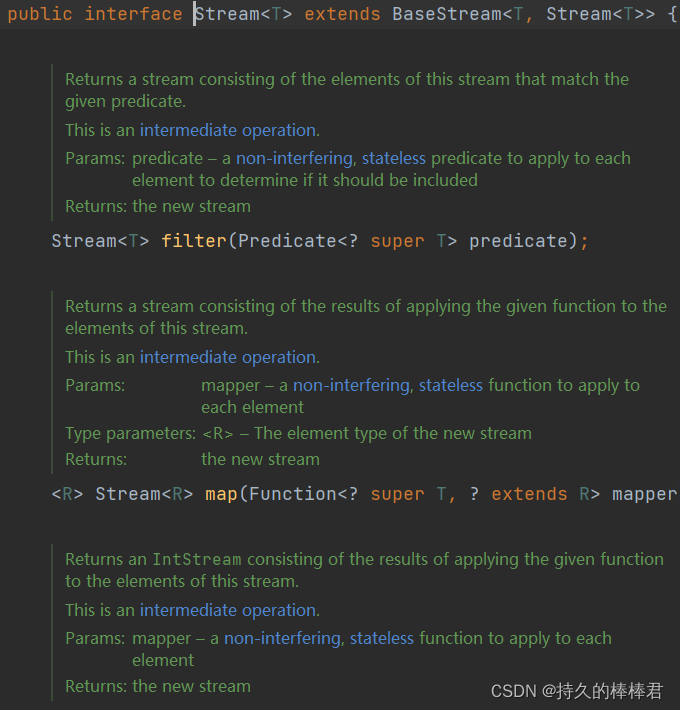Click the filter method name
The height and width of the screenshot is (710, 680).
[x=194, y=241]
